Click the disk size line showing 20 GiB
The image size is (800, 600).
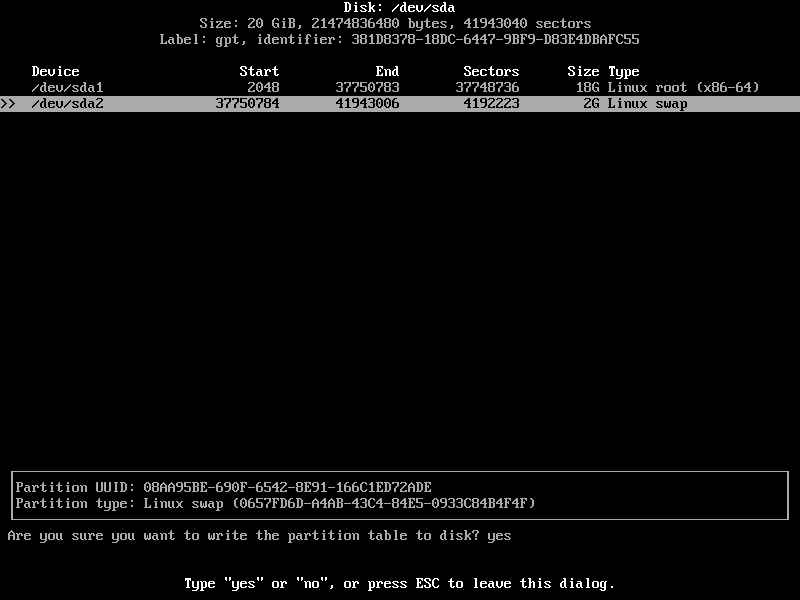(x=395, y=23)
